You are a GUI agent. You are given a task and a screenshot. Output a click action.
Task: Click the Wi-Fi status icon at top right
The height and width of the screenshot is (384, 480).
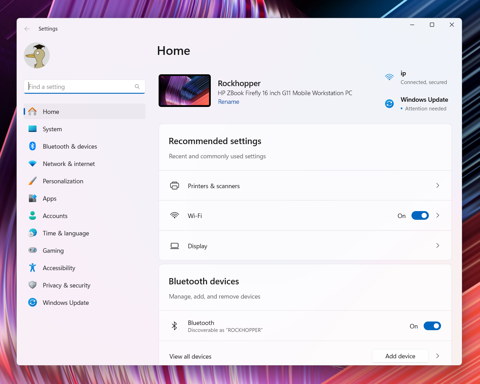pyautogui.click(x=389, y=77)
